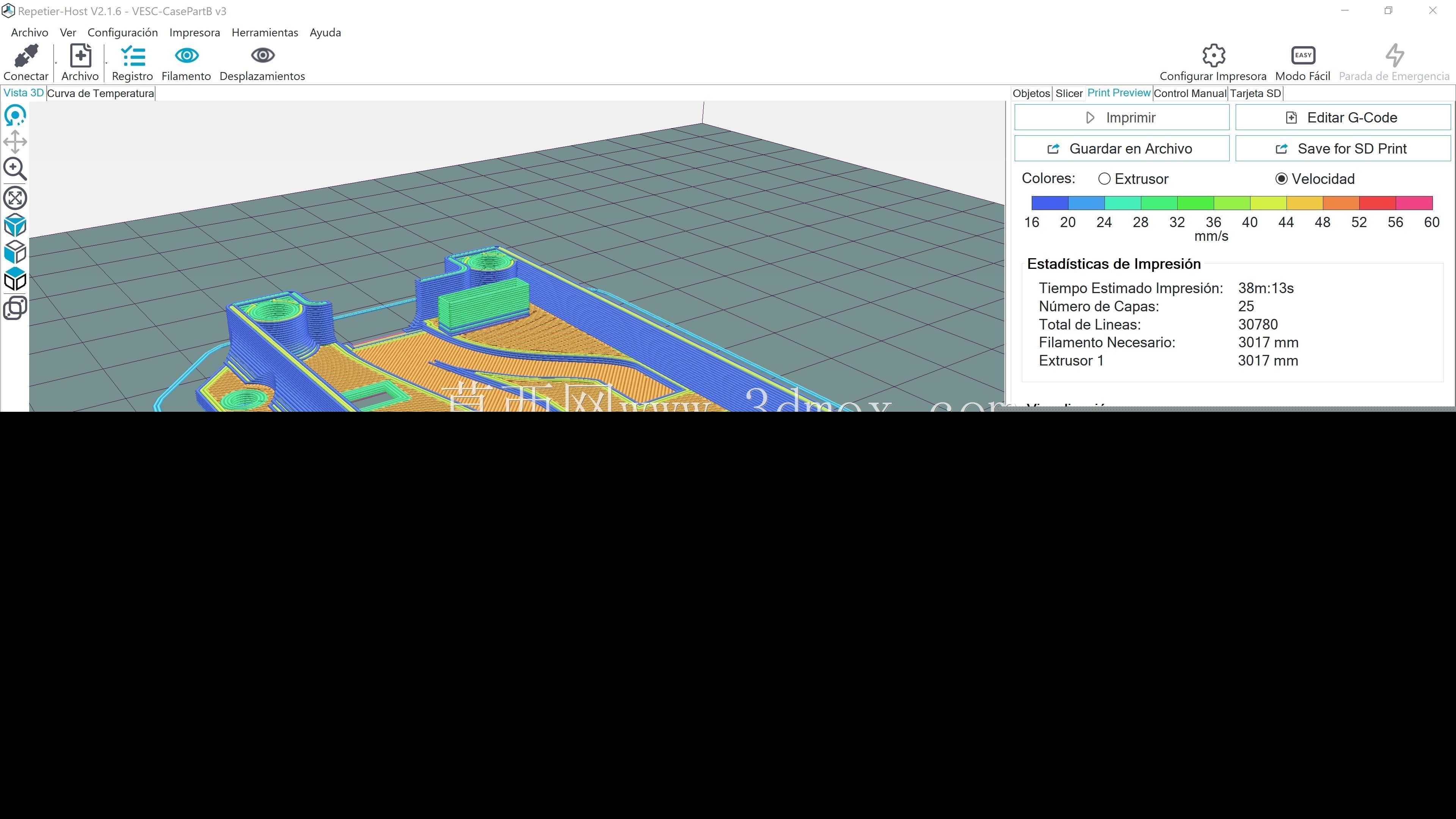This screenshot has width=1456, height=819.
Task: Select the zoom magnifier tool
Action: tap(15, 169)
